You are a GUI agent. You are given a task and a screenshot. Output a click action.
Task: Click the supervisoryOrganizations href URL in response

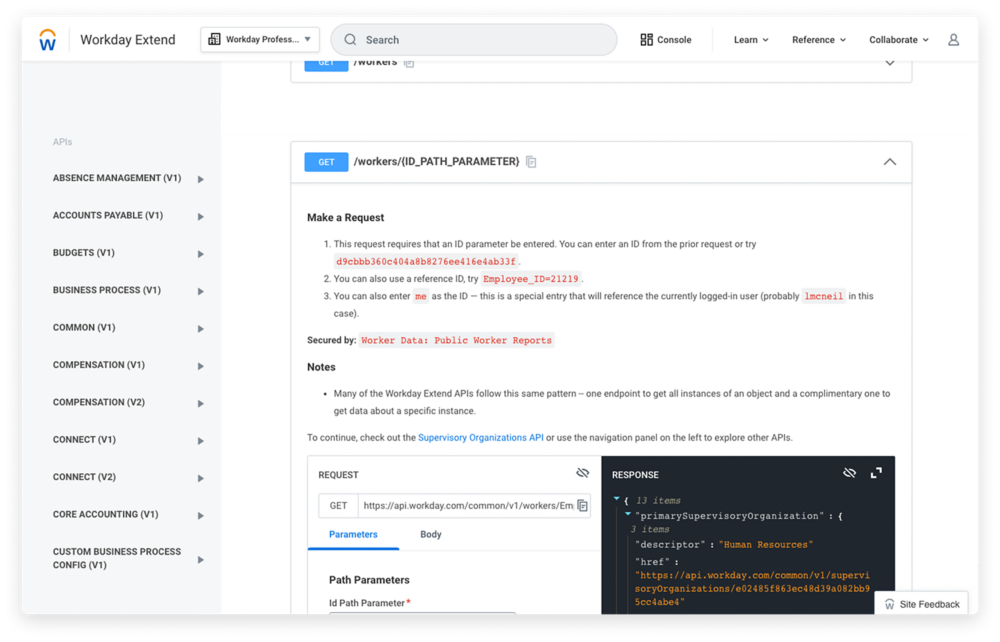tap(752, 588)
